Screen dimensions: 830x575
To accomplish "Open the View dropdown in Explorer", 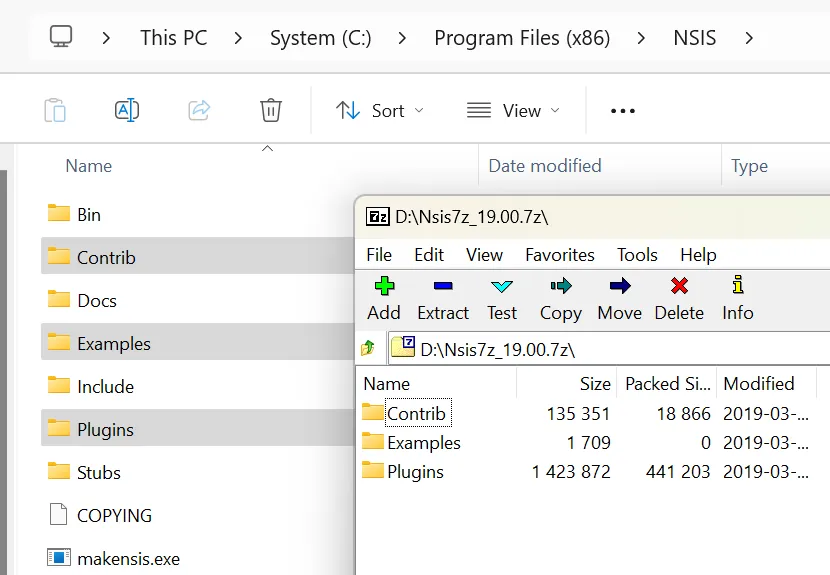I will [514, 110].
